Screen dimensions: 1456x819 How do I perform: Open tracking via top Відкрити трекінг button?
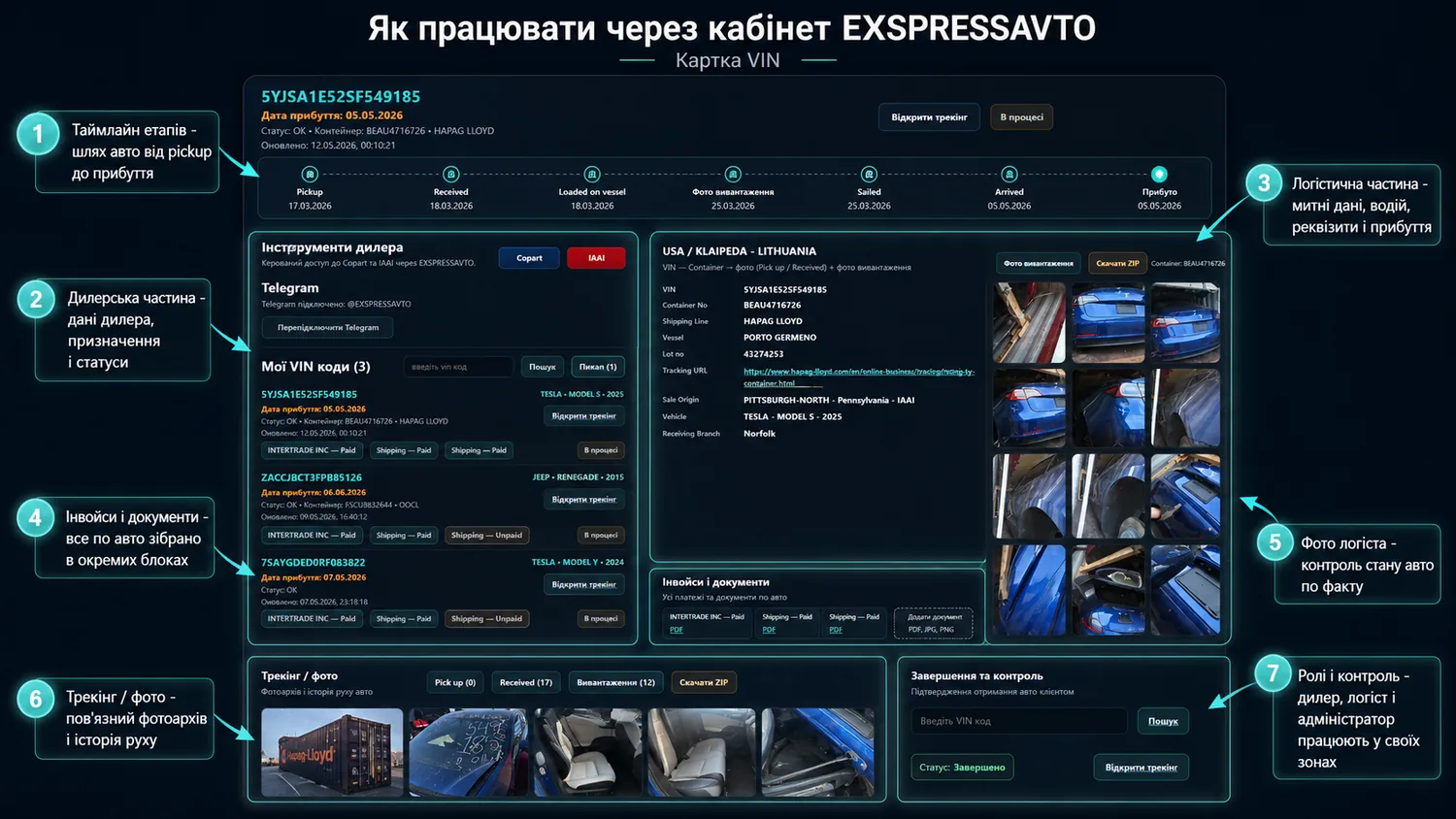(x=929, y=117)
